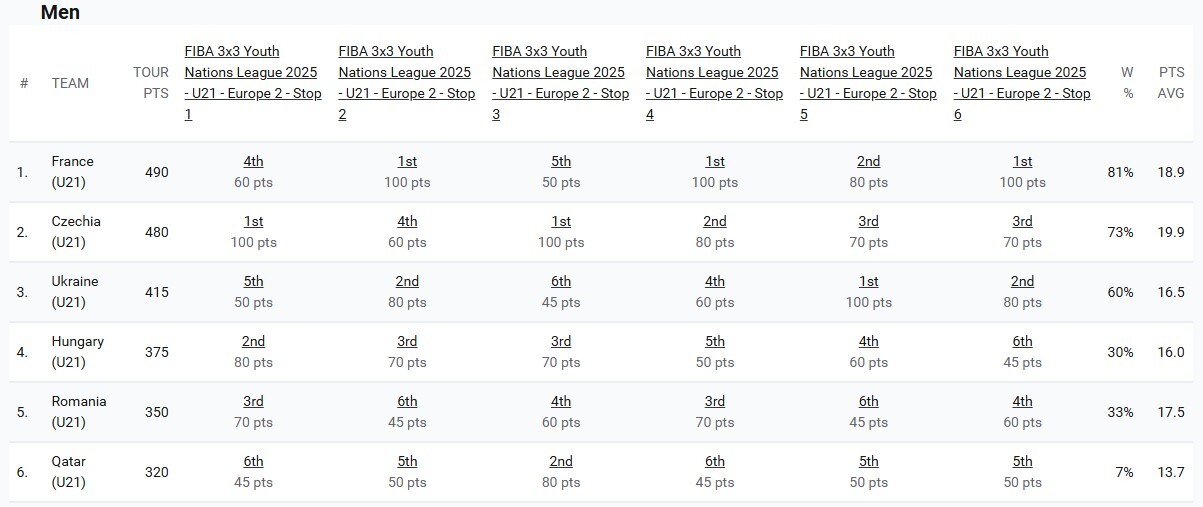
Task: Click the TEAM column header
Action: 70,83
